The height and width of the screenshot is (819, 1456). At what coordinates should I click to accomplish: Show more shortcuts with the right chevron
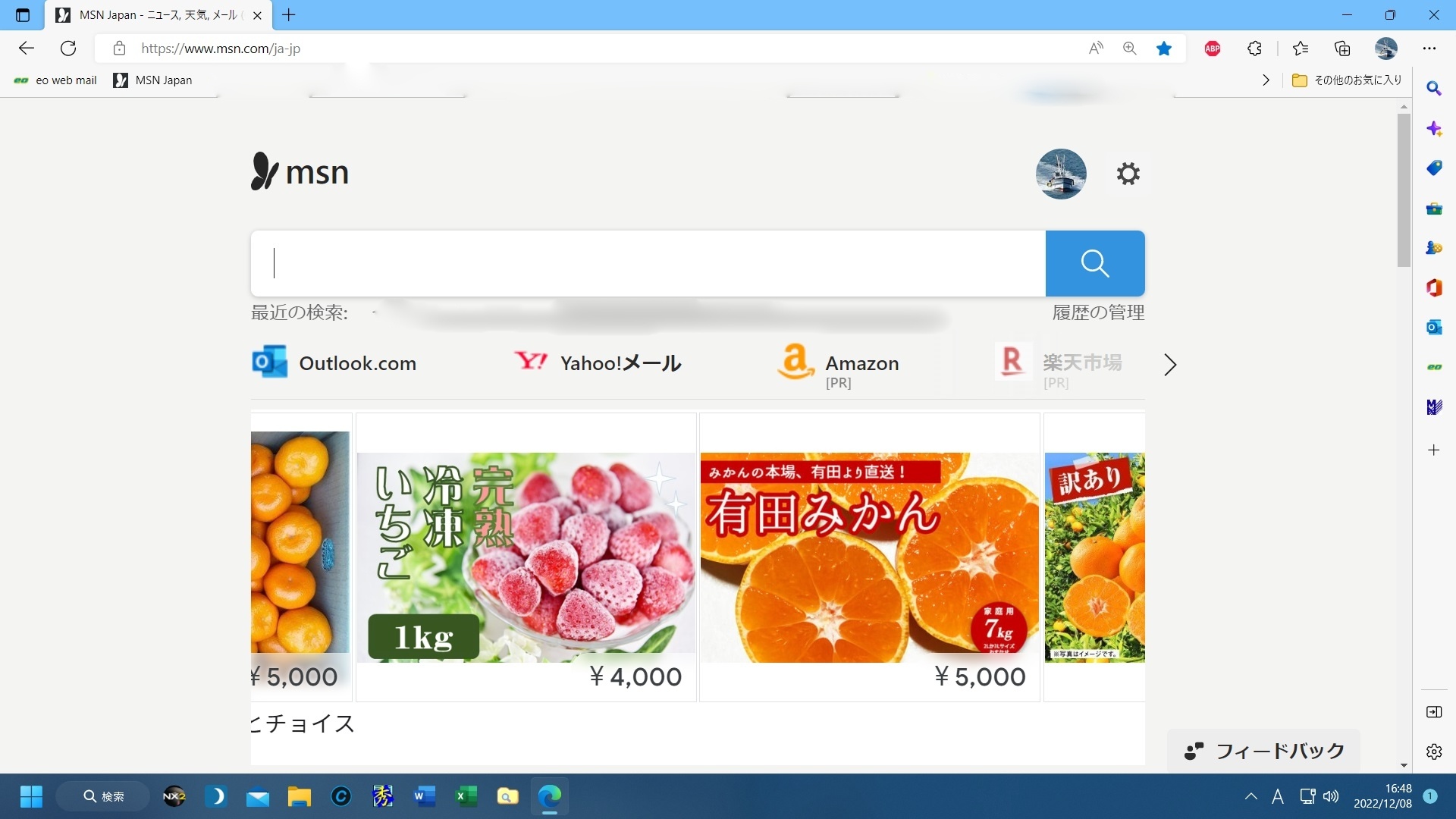(1170, 365)
